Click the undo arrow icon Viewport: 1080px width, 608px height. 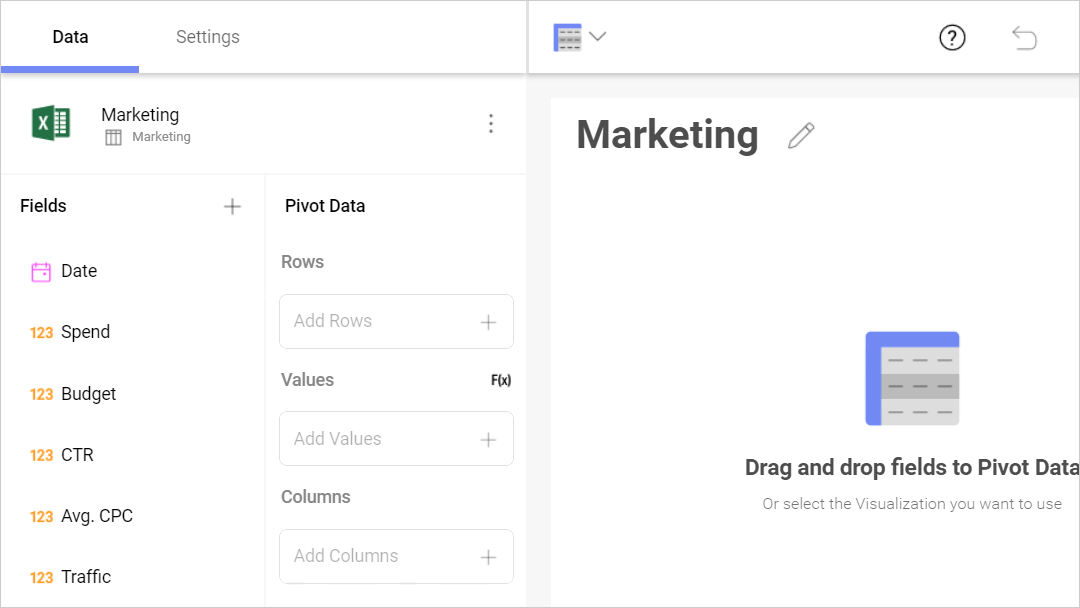(x=1025, y=38)
